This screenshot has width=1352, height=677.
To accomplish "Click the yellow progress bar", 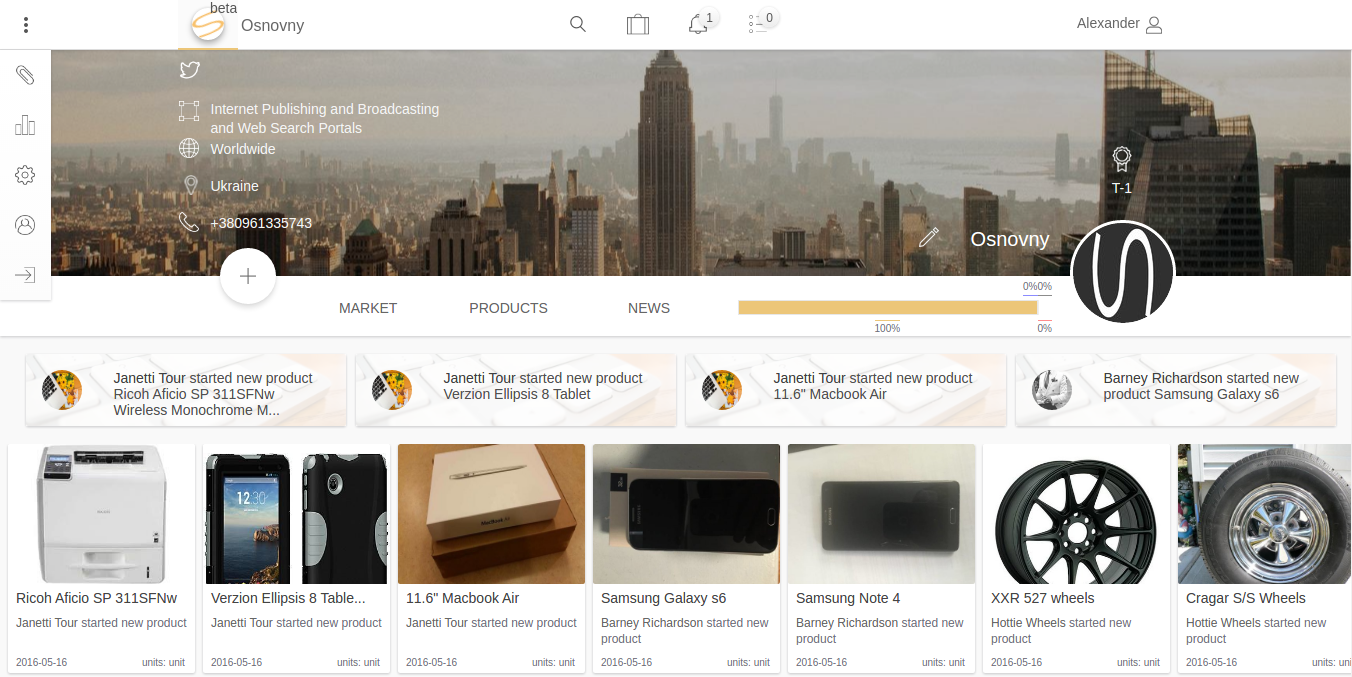I will coord(888,307).
